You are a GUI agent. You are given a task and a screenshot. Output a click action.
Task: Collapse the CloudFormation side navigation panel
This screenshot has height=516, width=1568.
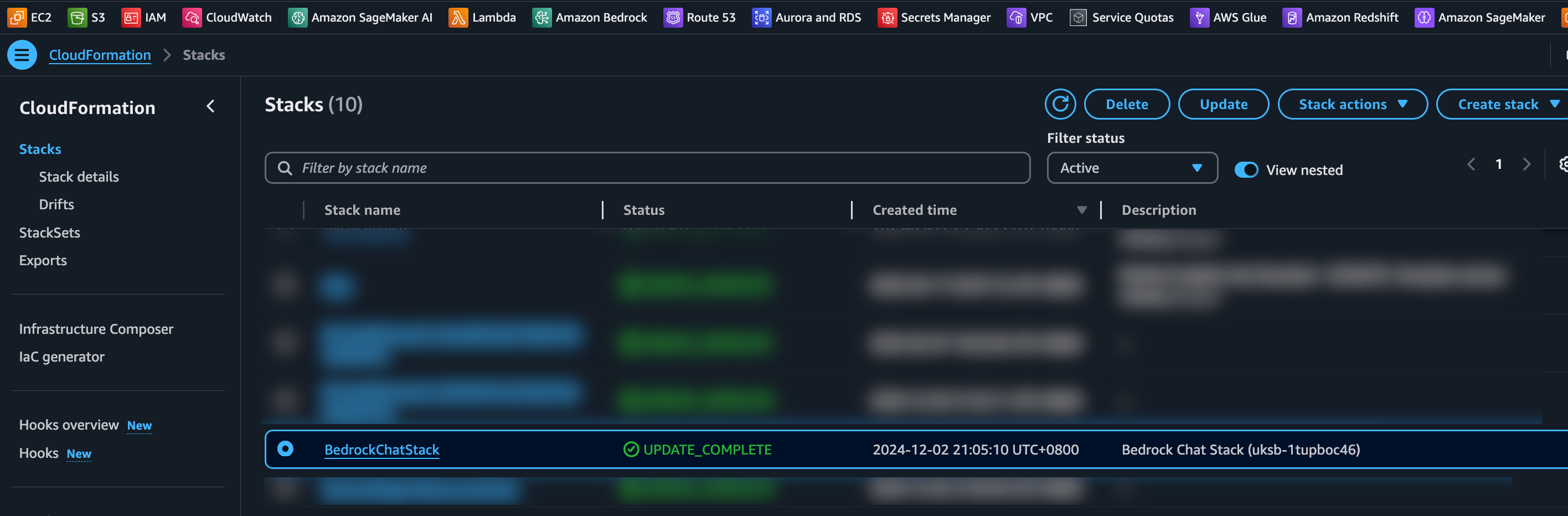[210, 106]
